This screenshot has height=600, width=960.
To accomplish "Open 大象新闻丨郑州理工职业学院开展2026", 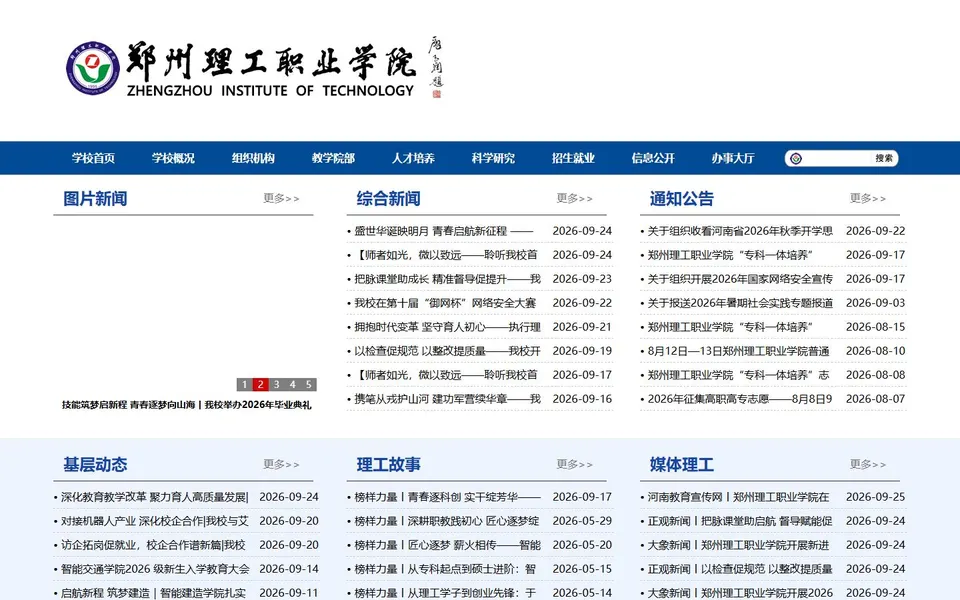I will click(740, 593).
